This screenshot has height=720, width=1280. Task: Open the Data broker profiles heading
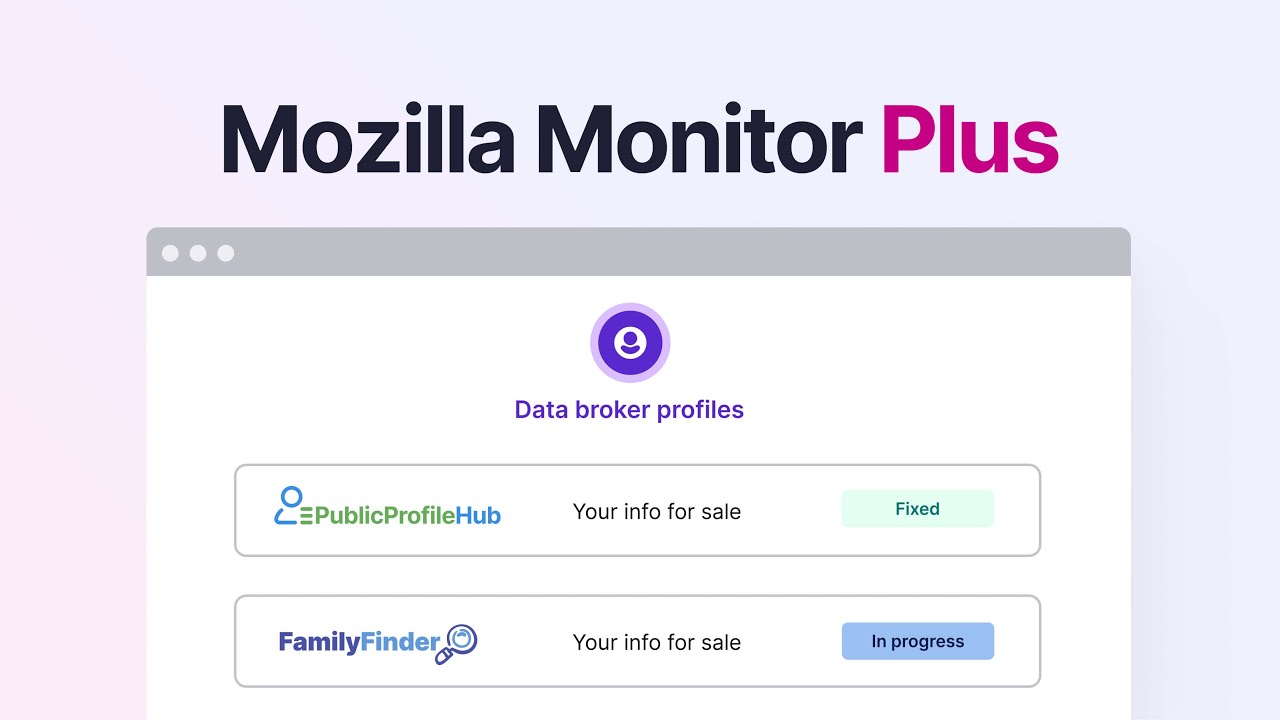[629, 410]
